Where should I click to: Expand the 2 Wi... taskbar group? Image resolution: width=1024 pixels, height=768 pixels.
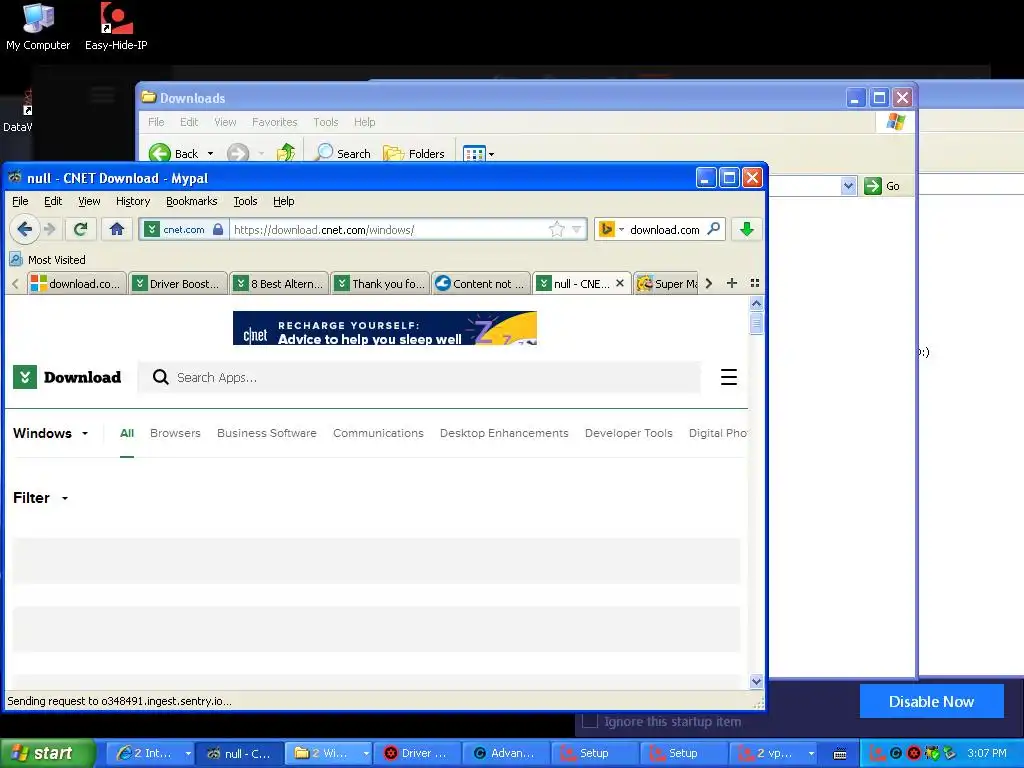(x=366, y=753)
